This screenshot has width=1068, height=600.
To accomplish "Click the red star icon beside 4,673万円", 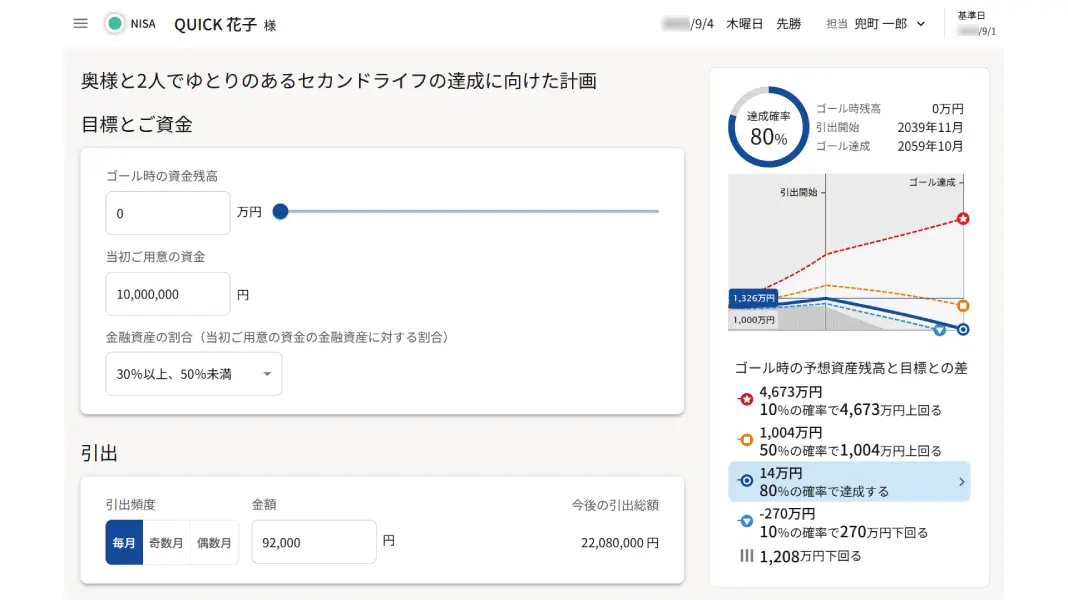I will 746,400.
